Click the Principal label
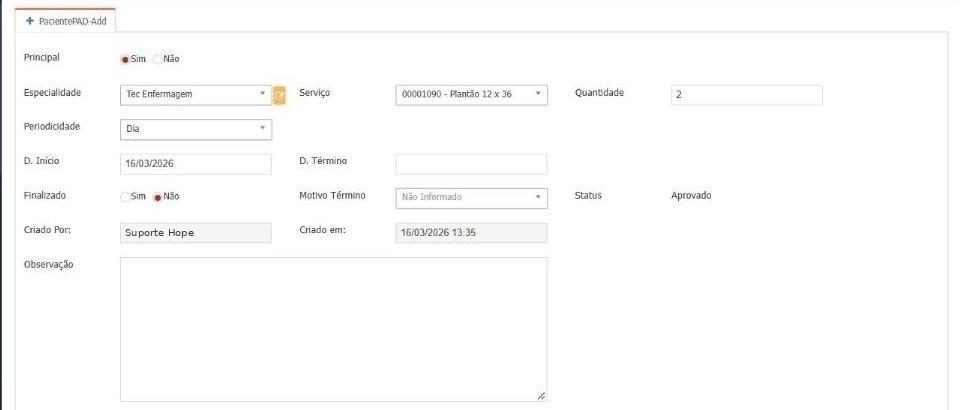960x410 pixels. tap(42, 58)
